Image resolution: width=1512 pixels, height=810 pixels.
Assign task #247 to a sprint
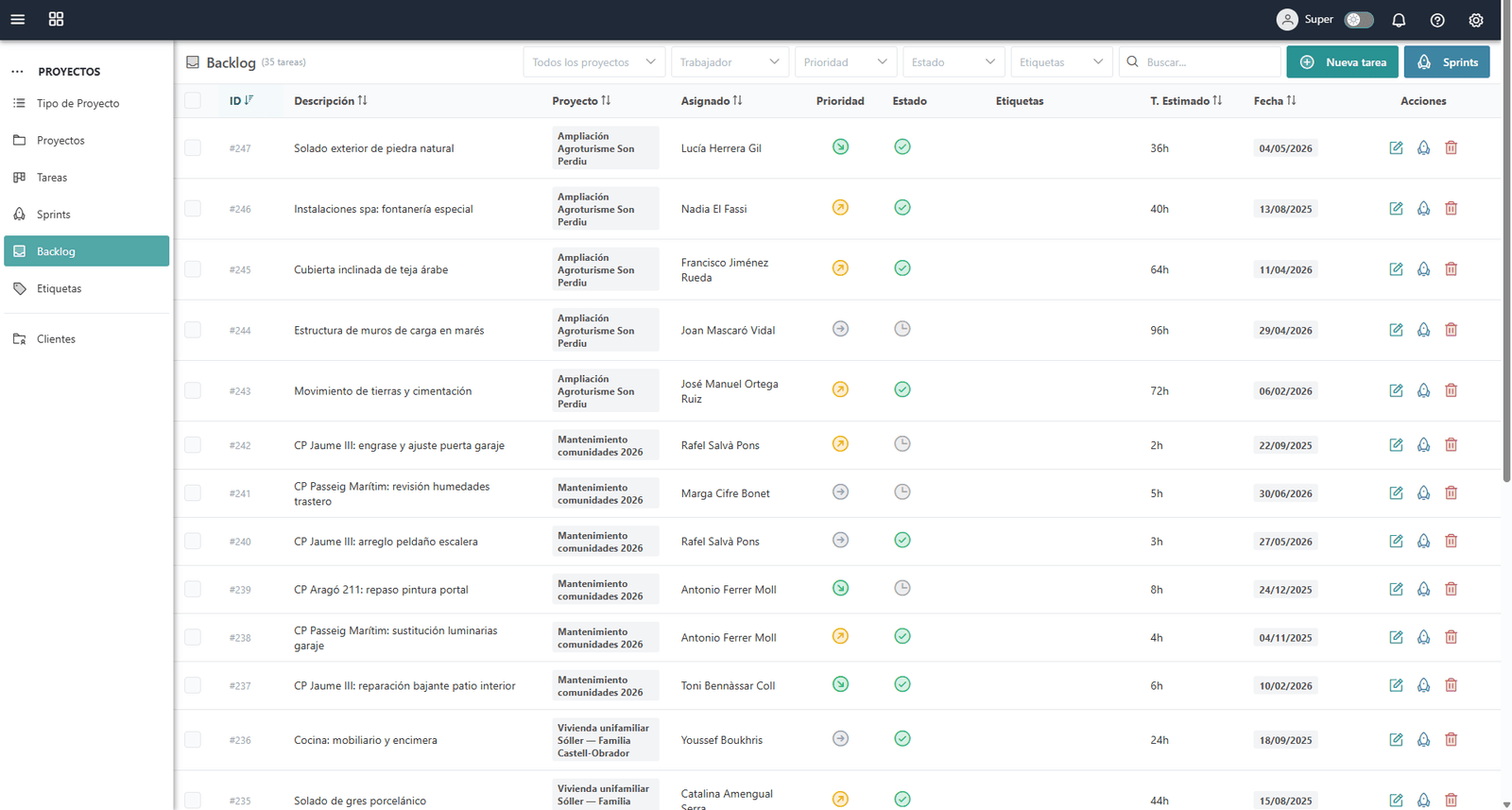pyautogui.click(x=1423, y=147)
